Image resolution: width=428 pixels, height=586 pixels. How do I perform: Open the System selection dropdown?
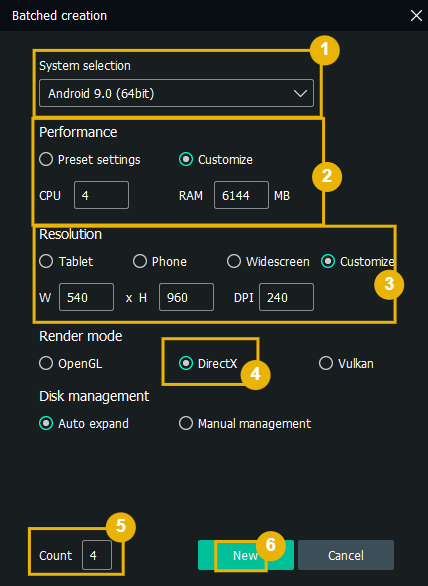(176, 93)
